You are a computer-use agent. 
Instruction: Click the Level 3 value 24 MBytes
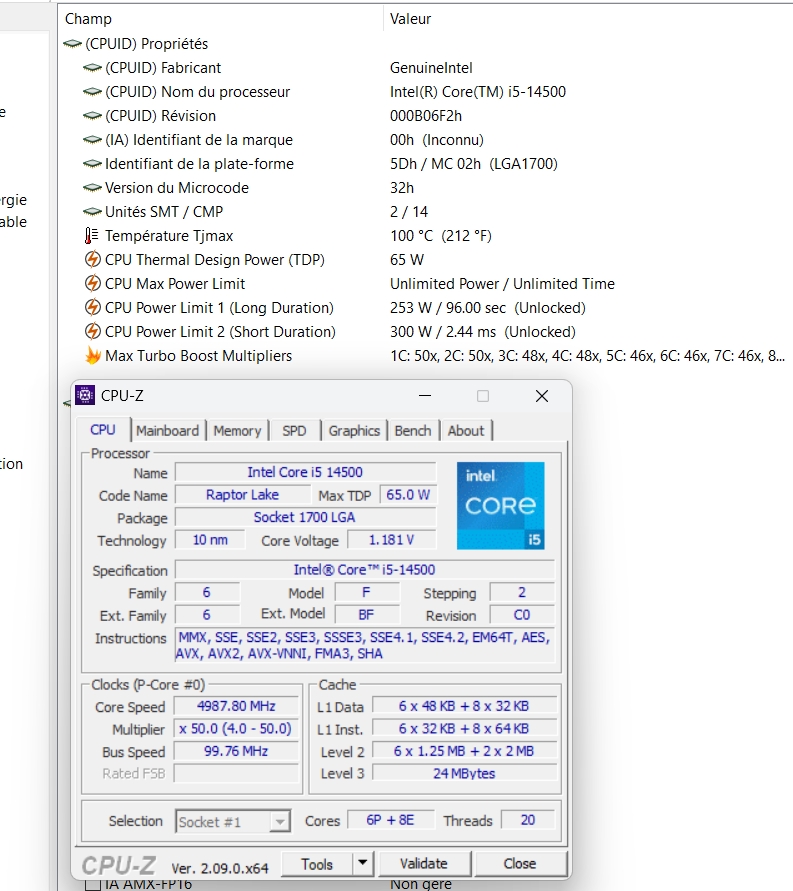click(464, 773)
